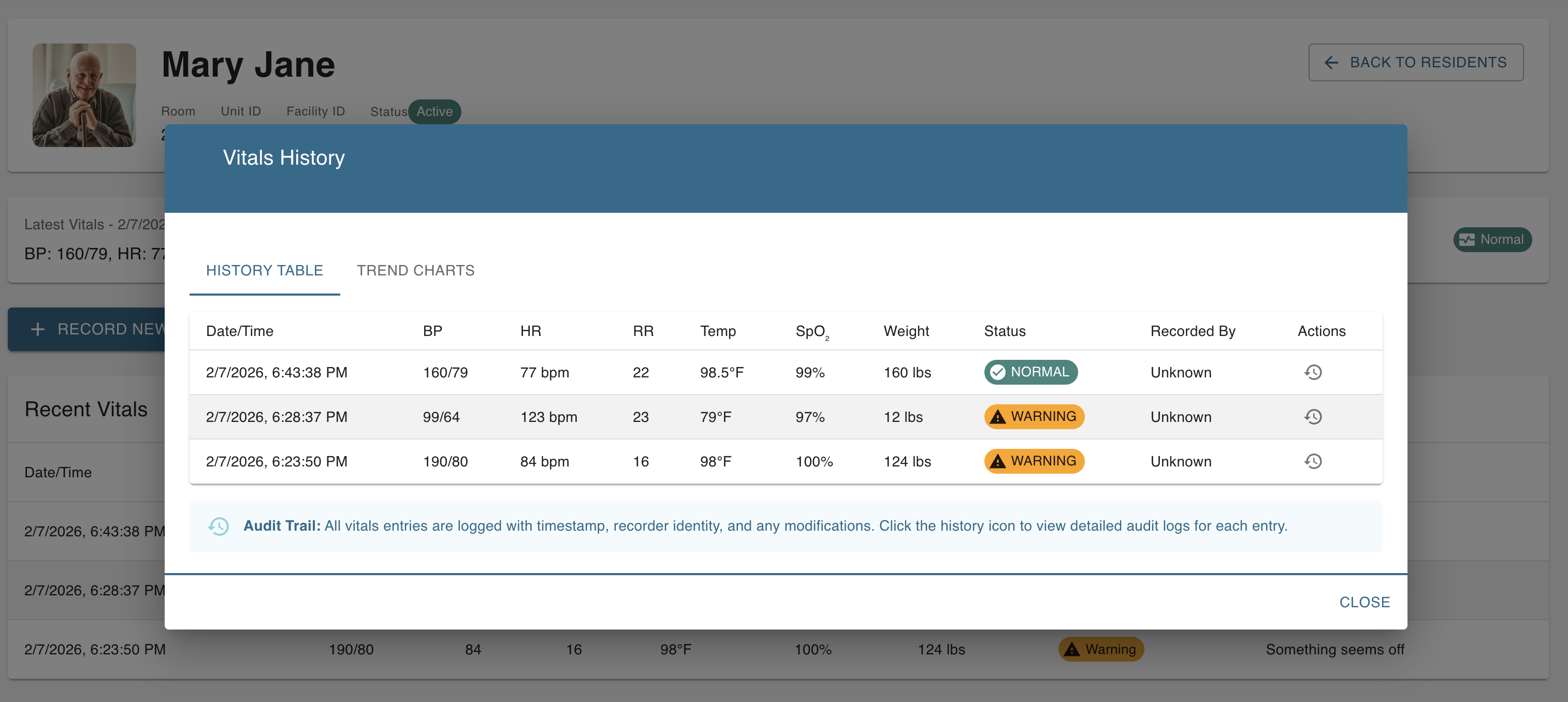Open audit log for 6:28:37 PM entry
This screenshot has width=1568, height=702.
click(x=1314, y=417)
